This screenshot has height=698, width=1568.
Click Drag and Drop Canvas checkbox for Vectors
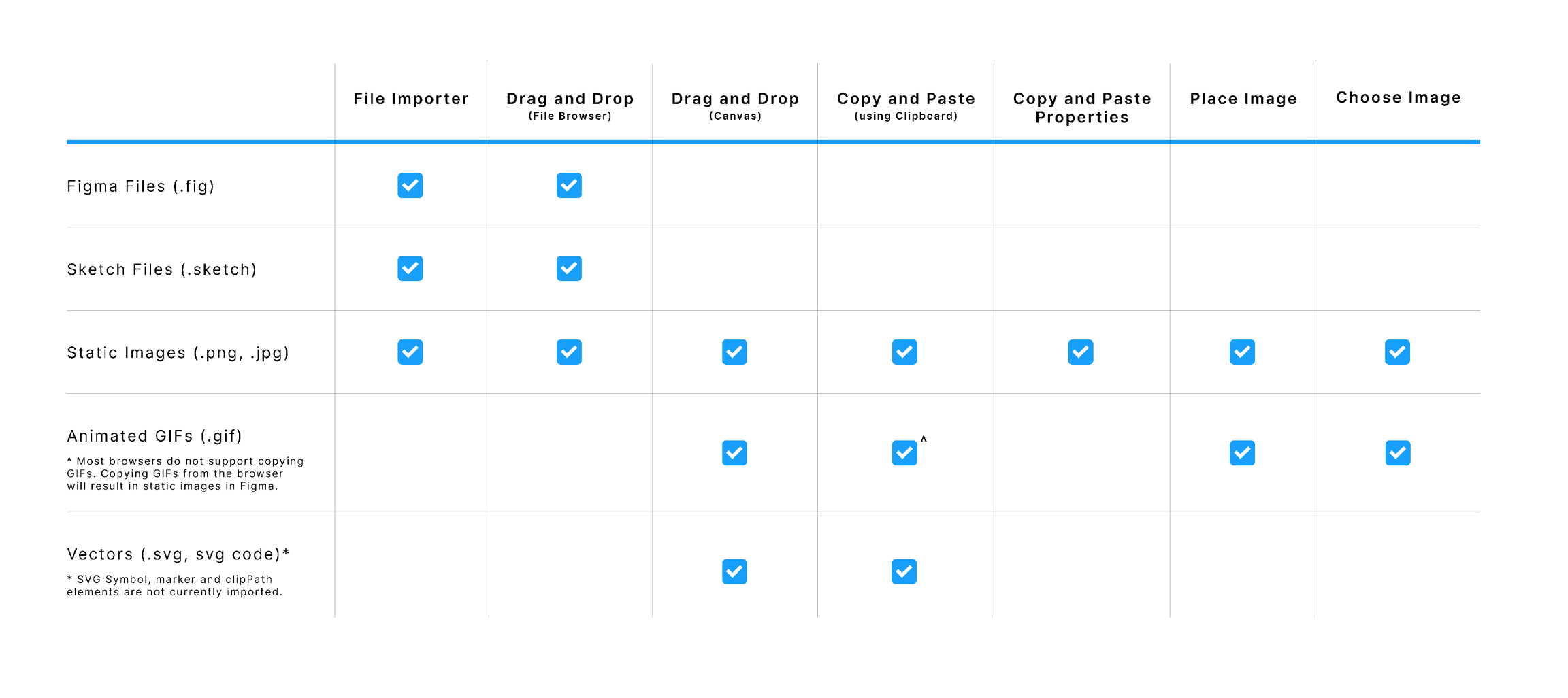734,571
